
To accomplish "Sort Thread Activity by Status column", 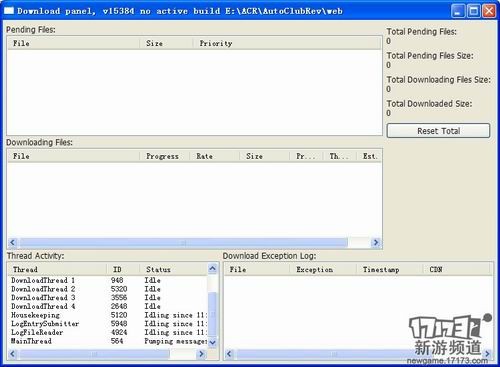I will 173,269.
